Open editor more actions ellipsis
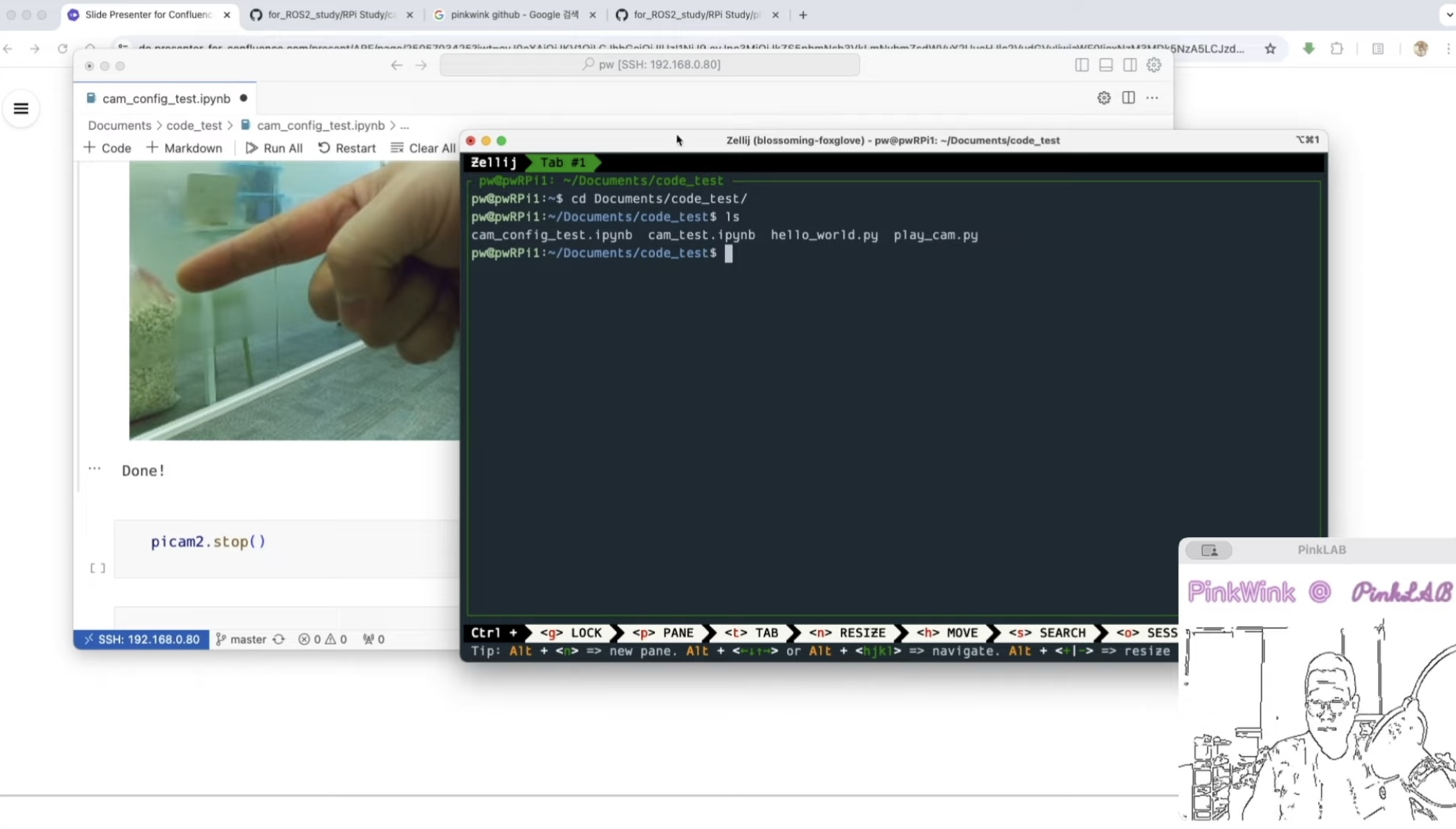Viewport: 1456px width, 829px height. 1152,98
